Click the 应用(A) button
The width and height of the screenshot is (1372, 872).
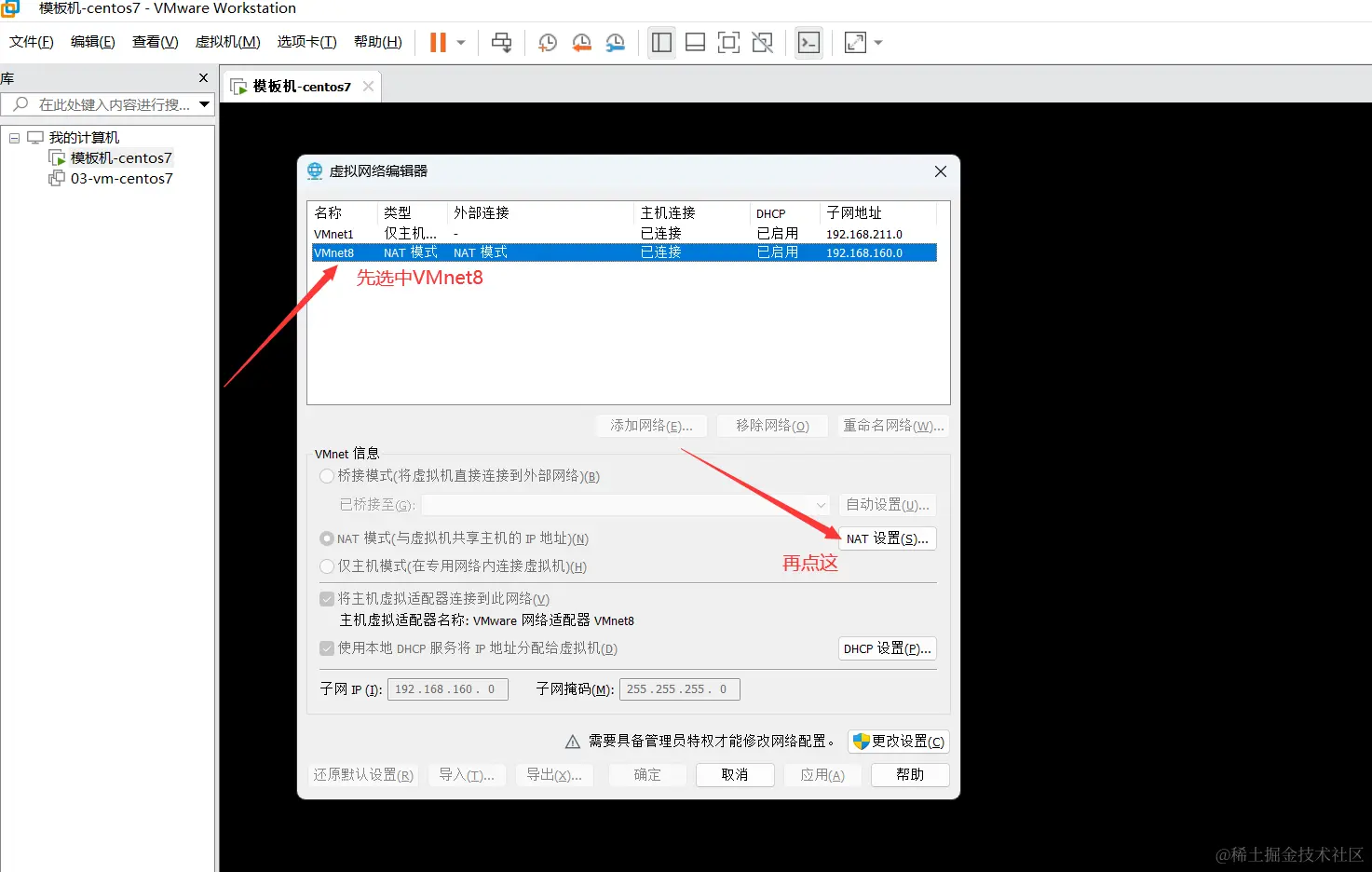822,775
